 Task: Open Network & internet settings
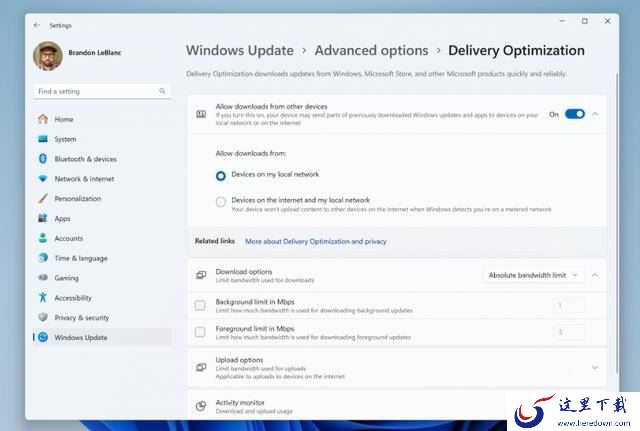pyautogui.click(x=84, y=179)
